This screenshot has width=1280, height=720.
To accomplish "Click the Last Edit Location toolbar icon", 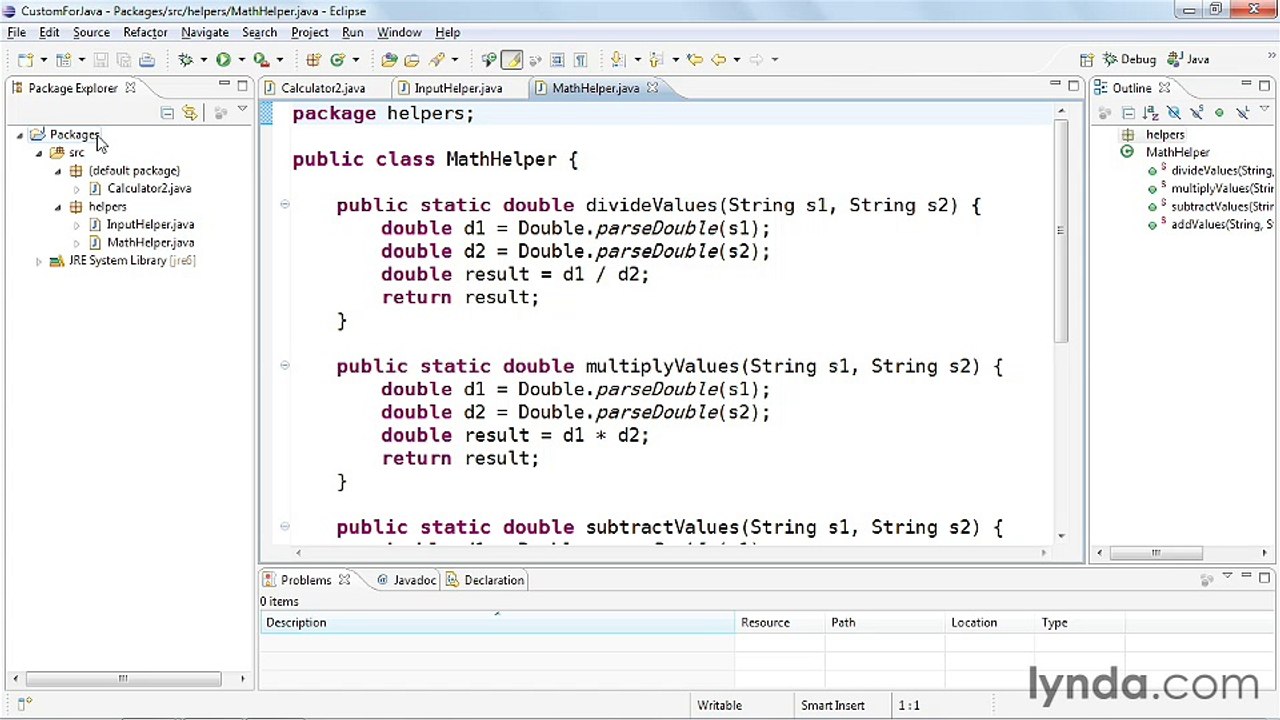I will click(x=694, y=60).
